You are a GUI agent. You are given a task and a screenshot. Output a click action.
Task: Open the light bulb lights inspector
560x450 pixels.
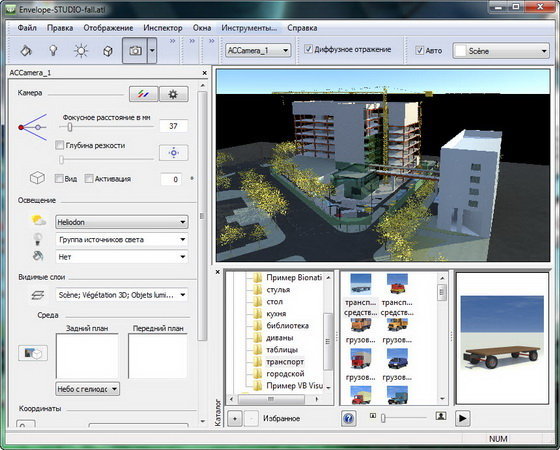tap(53, 51)
